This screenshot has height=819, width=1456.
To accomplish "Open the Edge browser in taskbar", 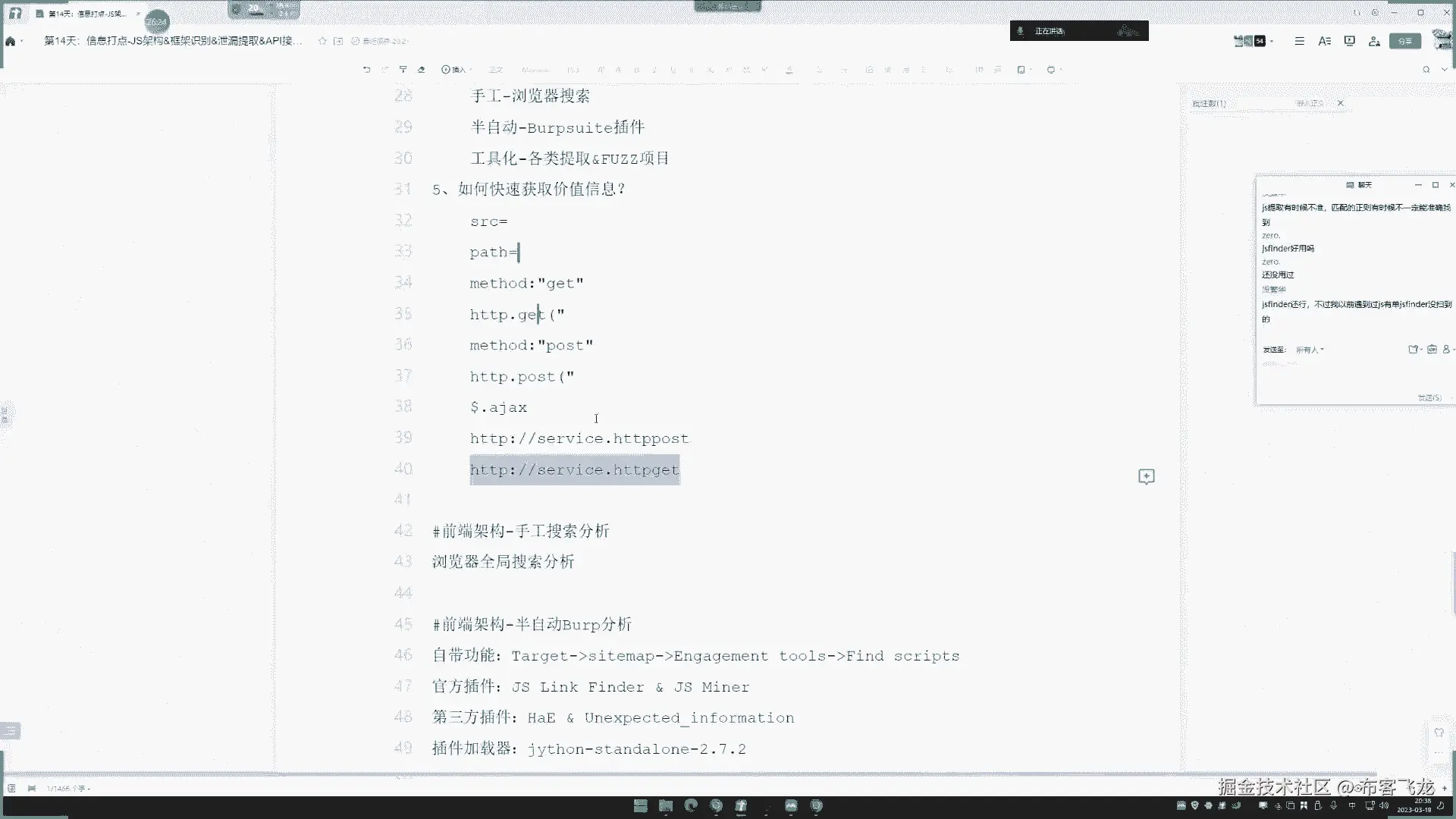I will point(690,806).
